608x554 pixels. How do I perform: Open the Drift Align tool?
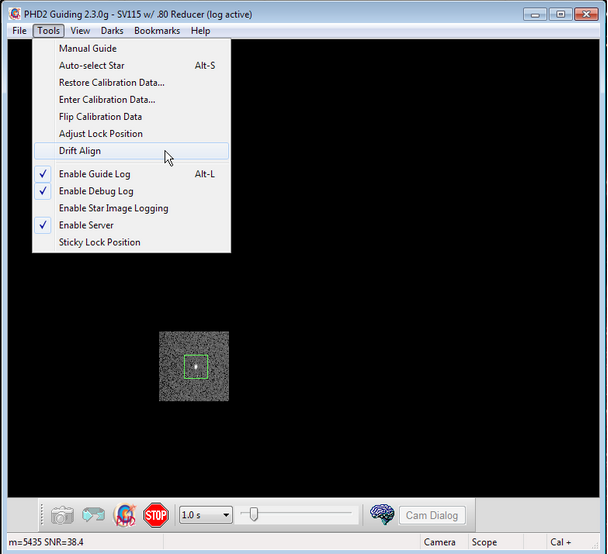(x=131, y=151)
